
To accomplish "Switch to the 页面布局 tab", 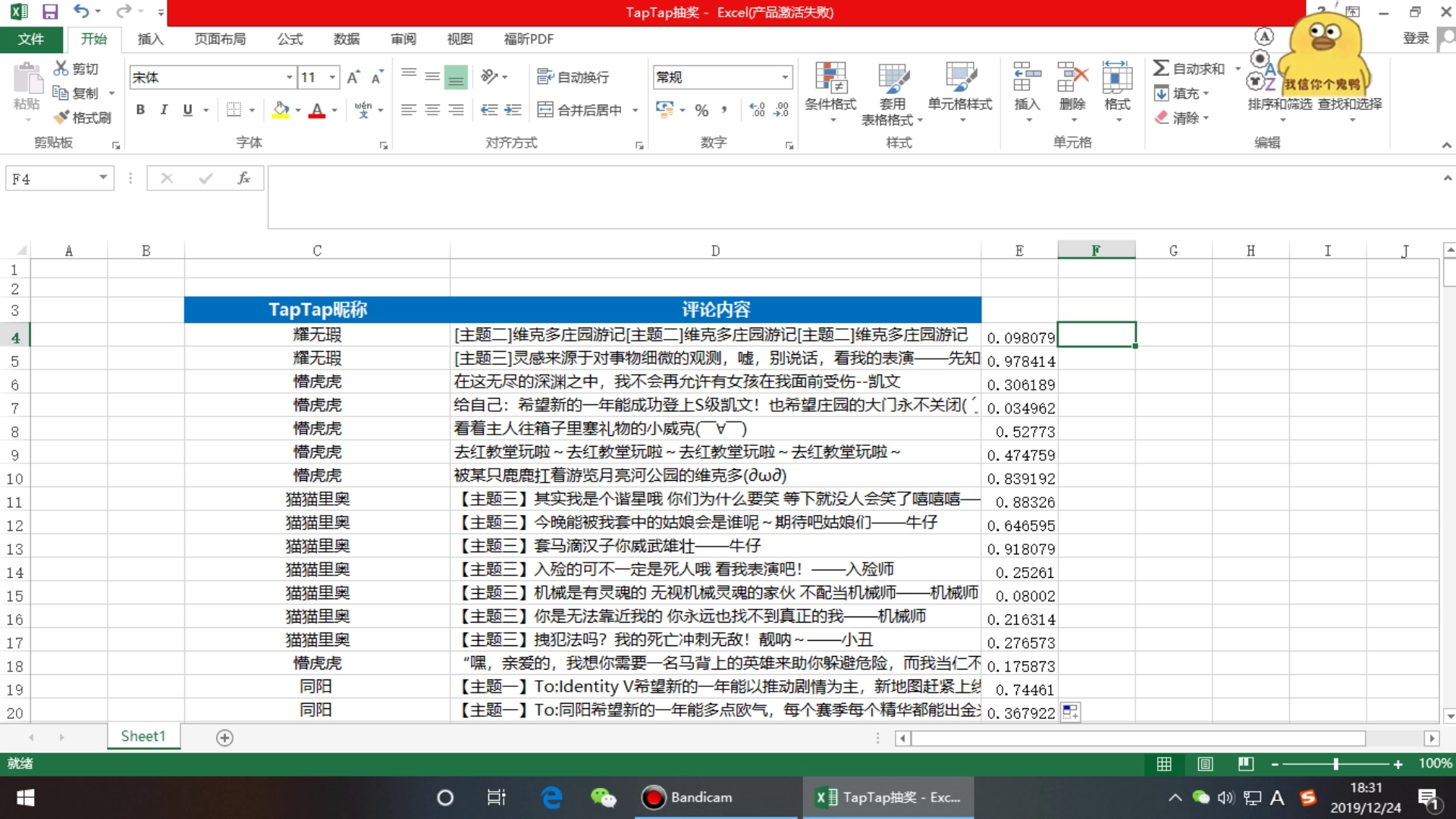I will [220, 39].
